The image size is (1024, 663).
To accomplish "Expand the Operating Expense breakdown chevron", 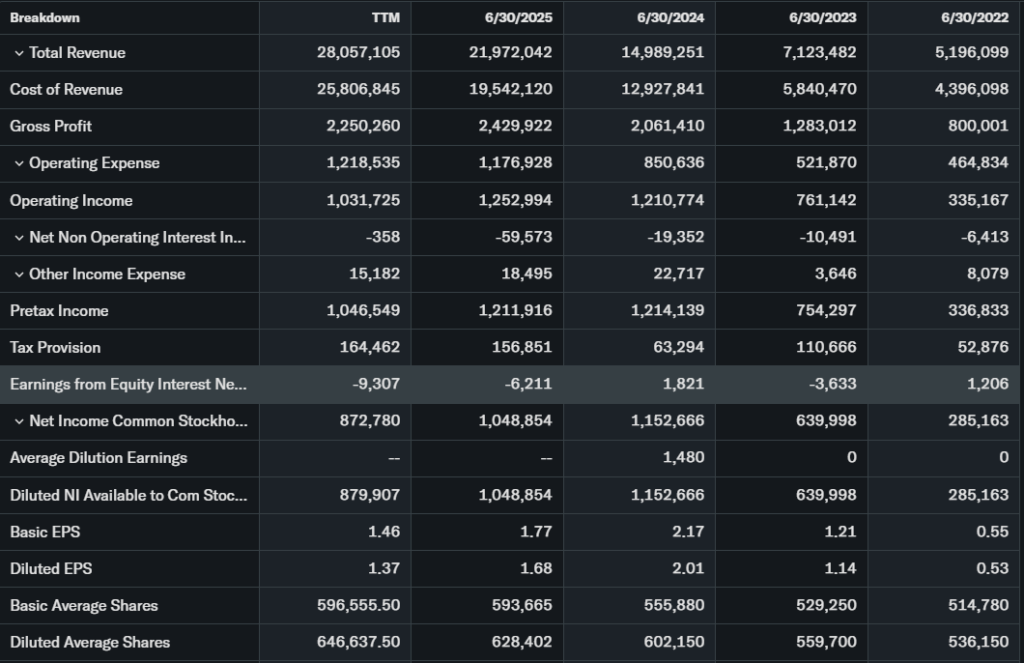I will [x=19, y=164].
